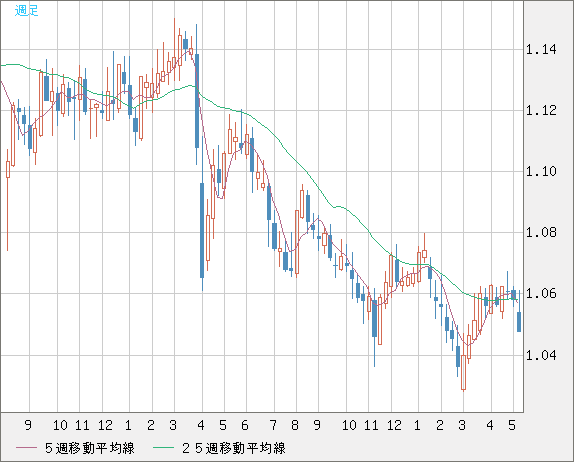Click the 1.06 price axis label
Viewport: 574px width, 462px height.
tap(541, 294)
